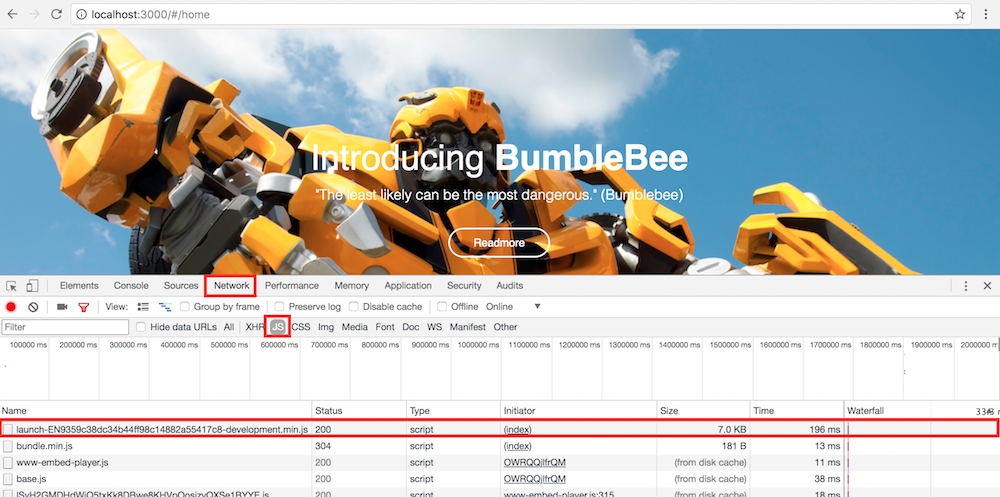Go to the Performance tab
1000x497 pixels.
coord(291,286)
